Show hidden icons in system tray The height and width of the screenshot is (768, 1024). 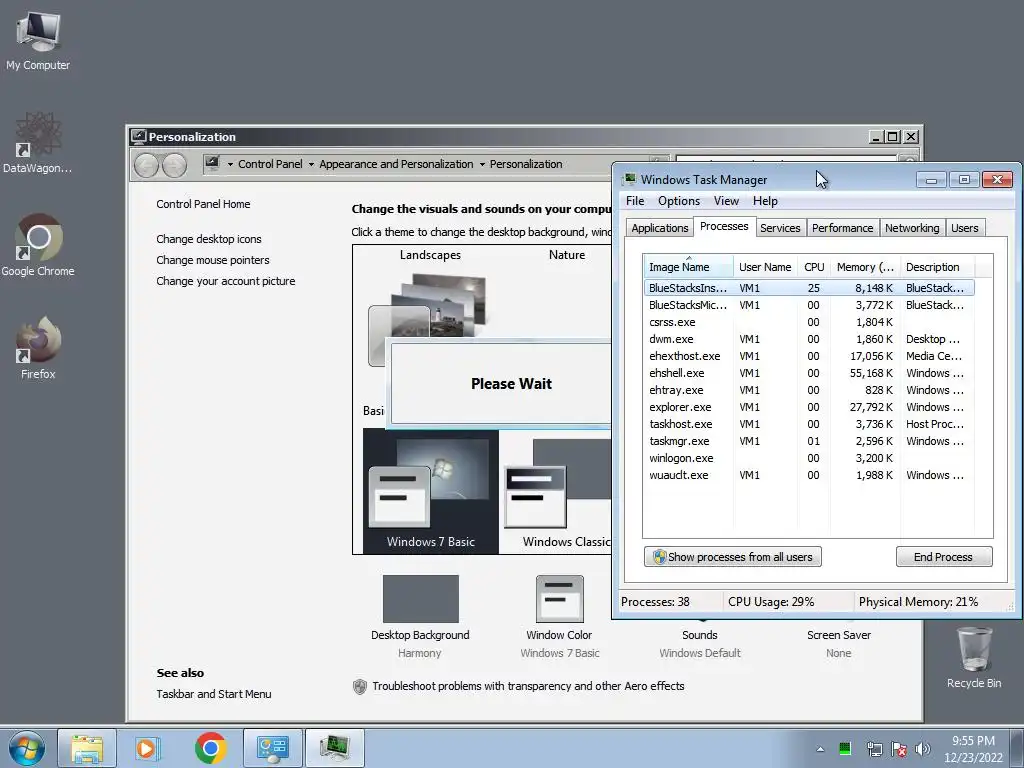pos(820,749)
